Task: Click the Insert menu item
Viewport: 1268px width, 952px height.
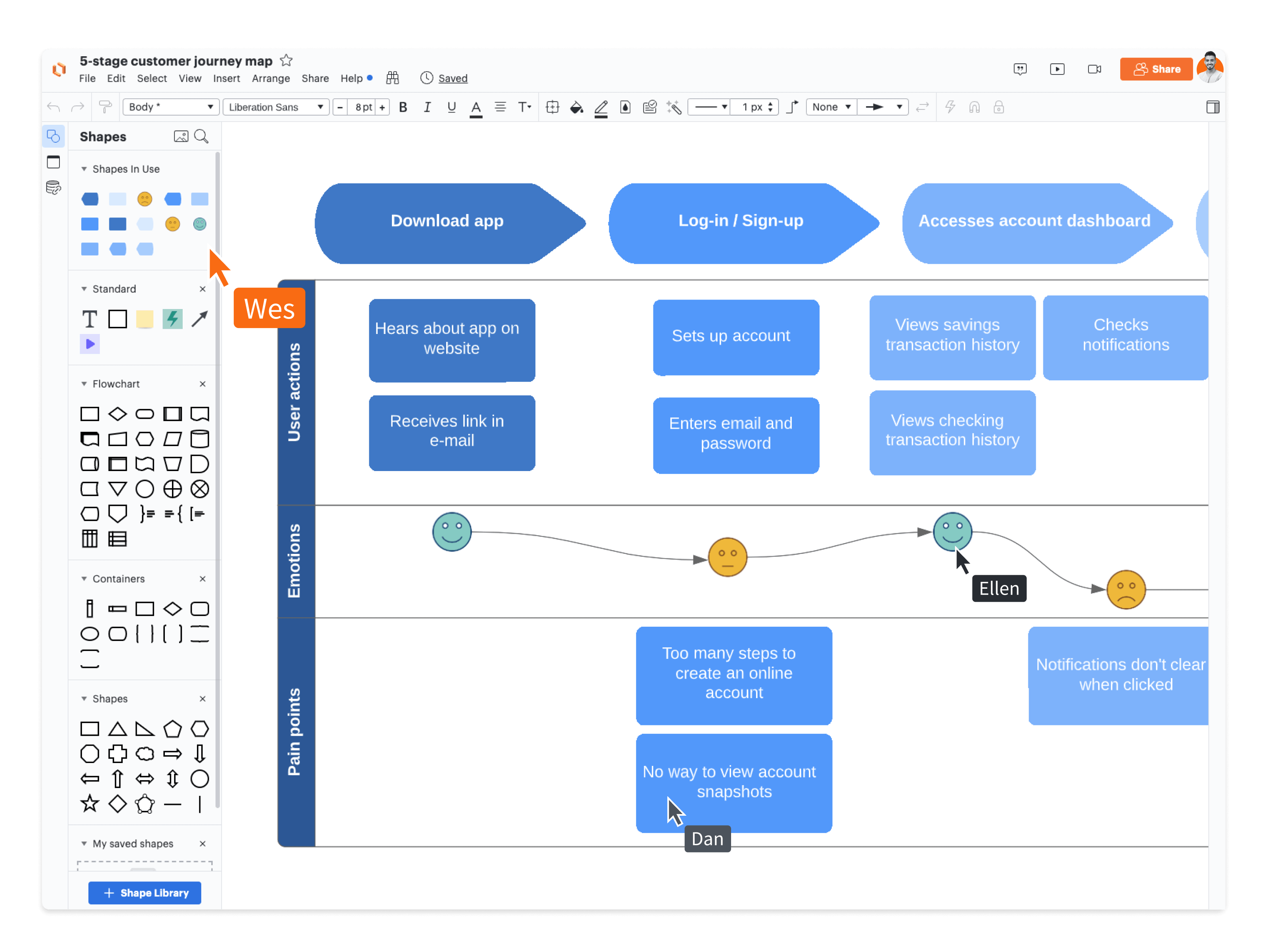Action: pos(227,78)
